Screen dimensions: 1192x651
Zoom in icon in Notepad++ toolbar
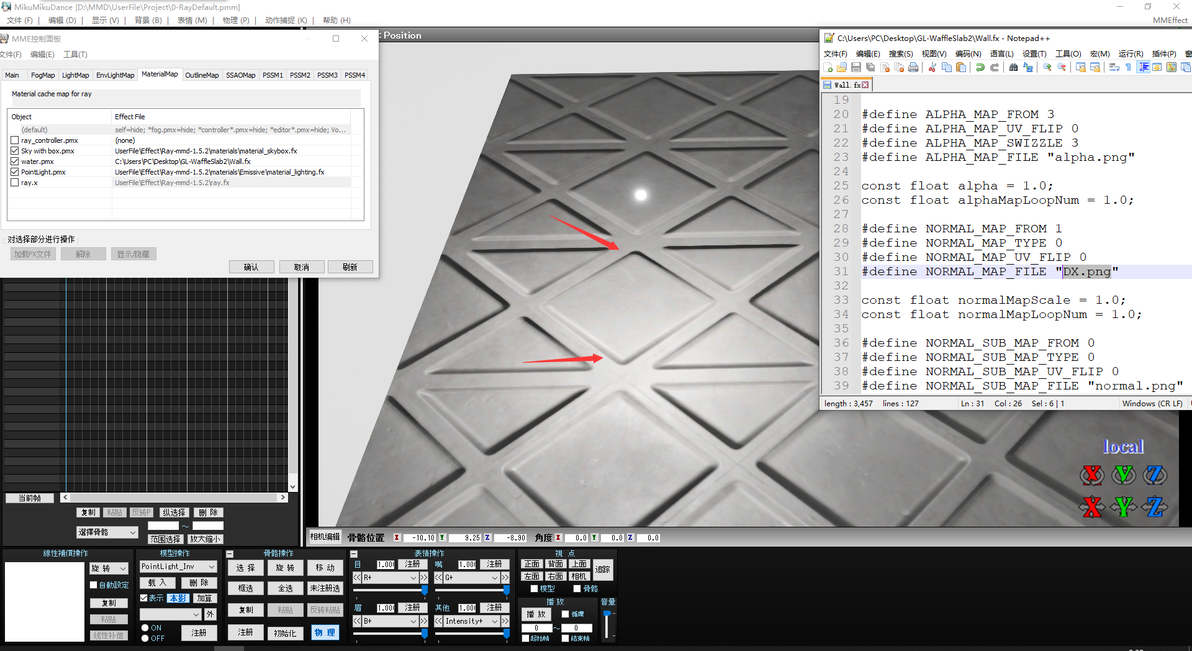[1047, 67]
